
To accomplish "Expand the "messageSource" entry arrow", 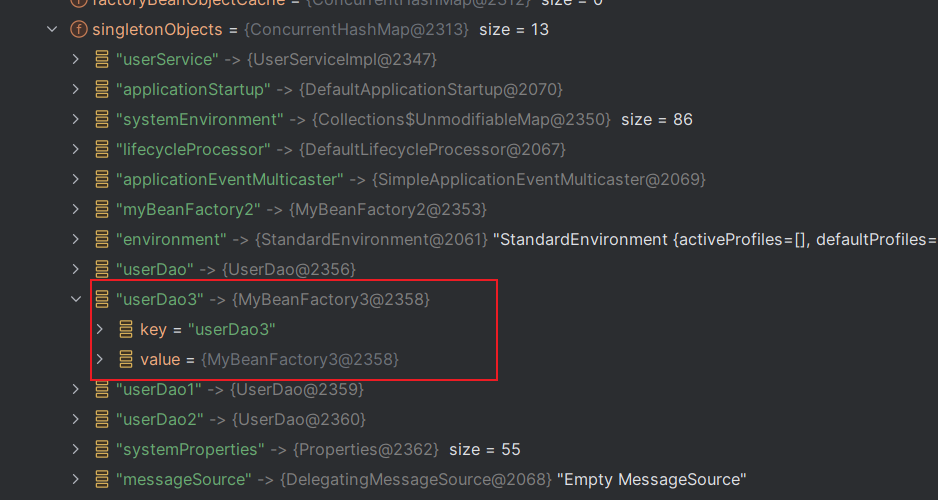I will point(76,479).
